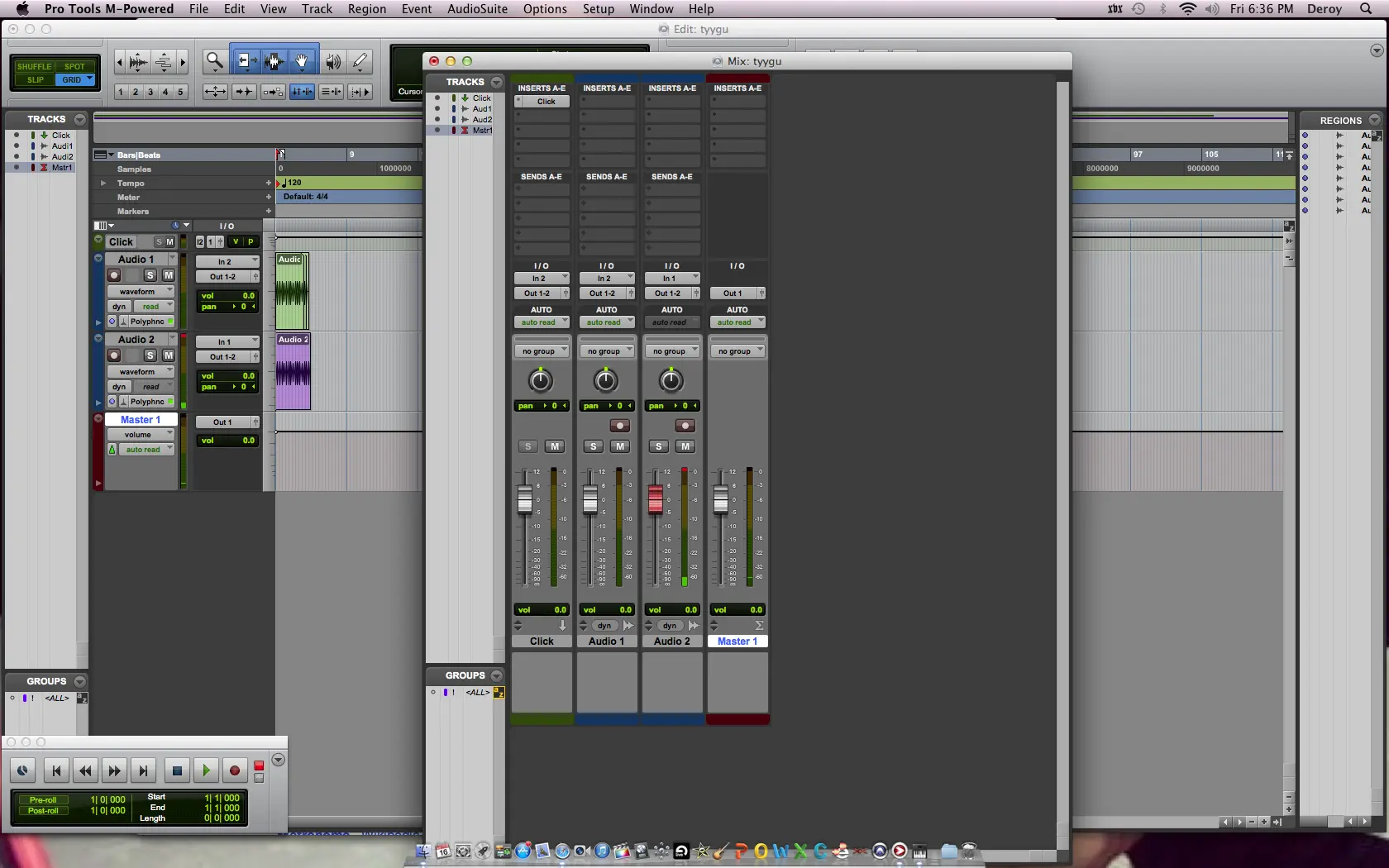Click Go to End transport button
This screenshot has width=1389, height=868.
(143, 770)
